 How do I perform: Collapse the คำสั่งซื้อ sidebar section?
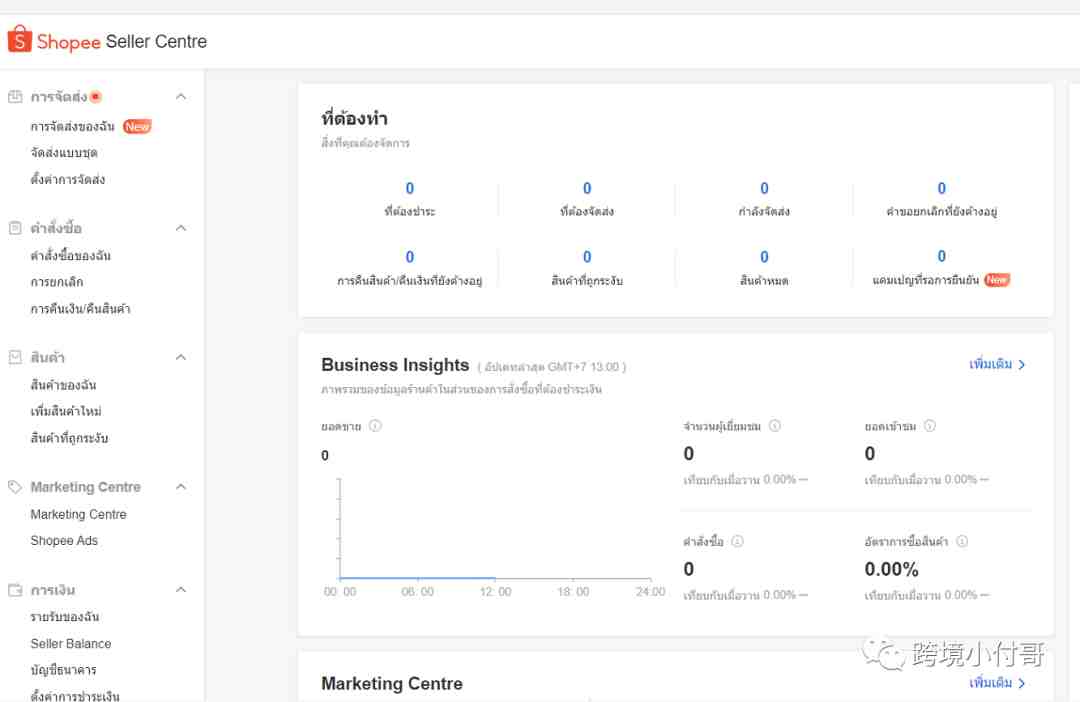pyautogui.click(x=181, y=228)
